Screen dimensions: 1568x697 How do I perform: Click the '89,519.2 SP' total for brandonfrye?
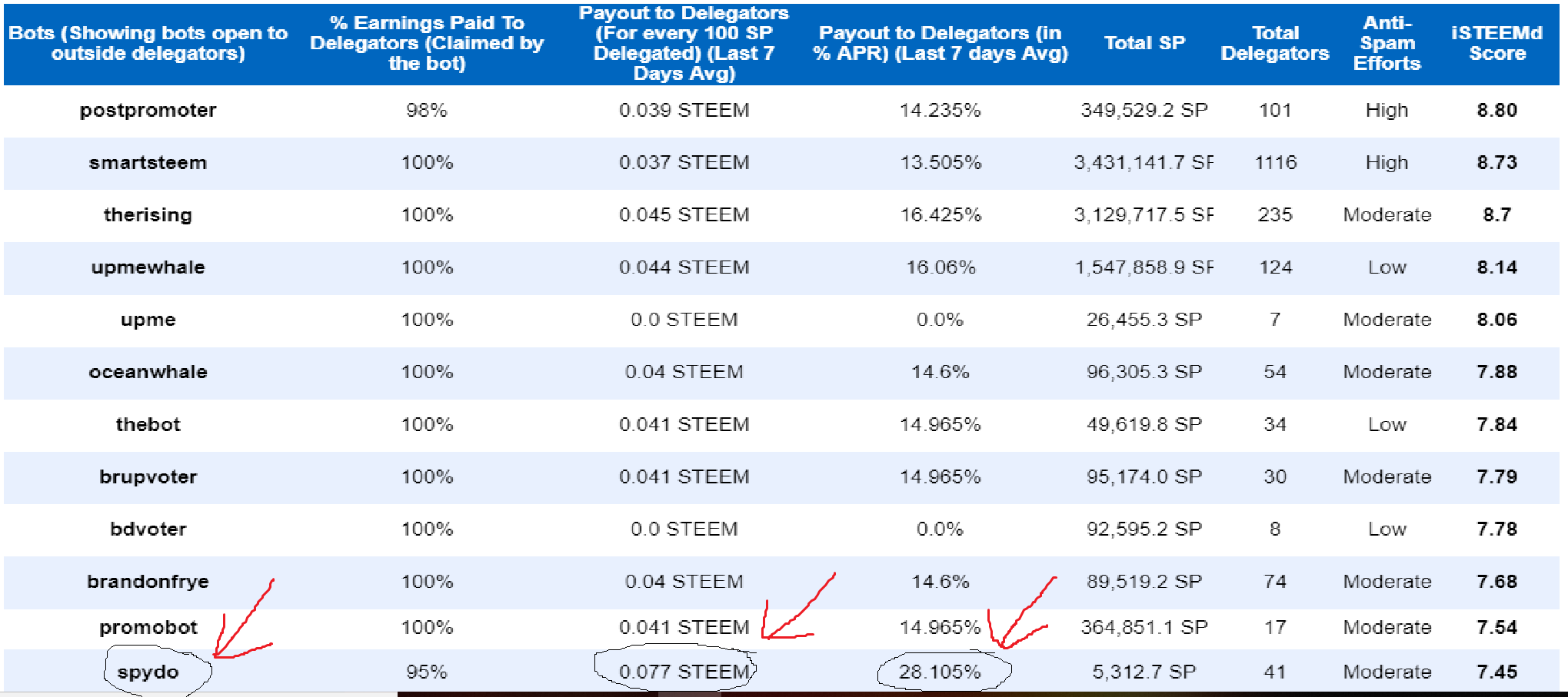pos(1144,582)
